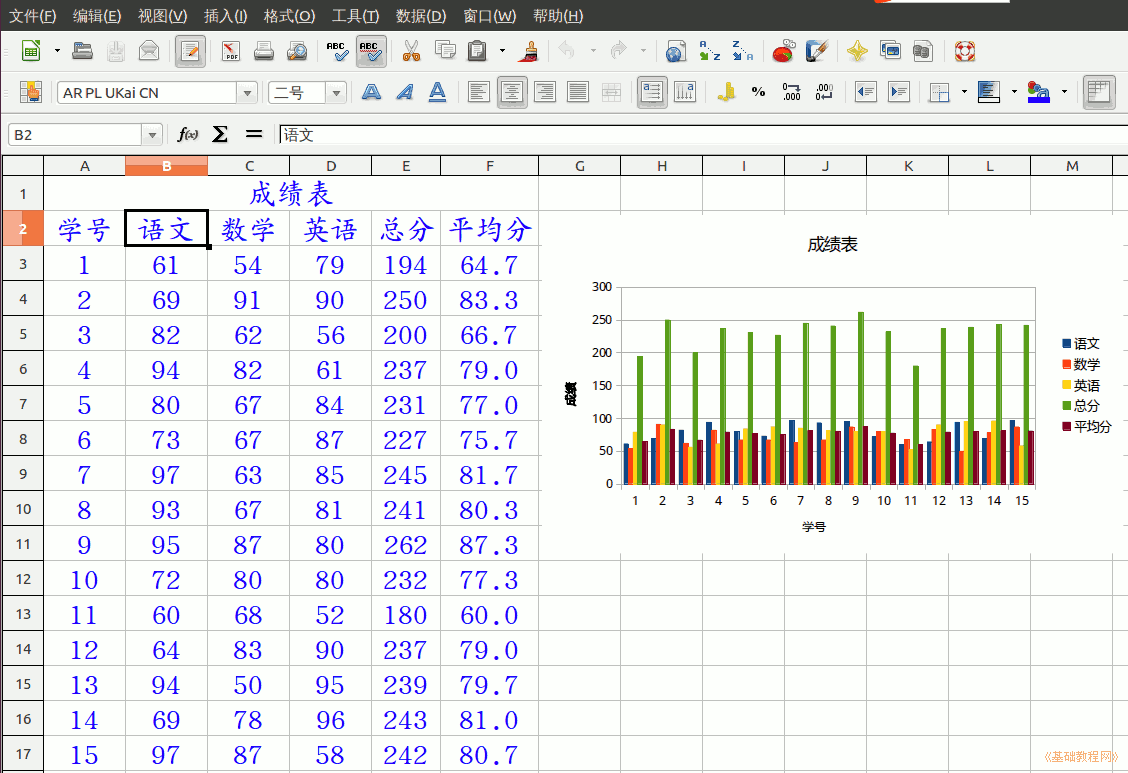Viewport: 1128px width, 773px height.
Task: Toggle italic text formatting
Action: click(x=404, y=92)
